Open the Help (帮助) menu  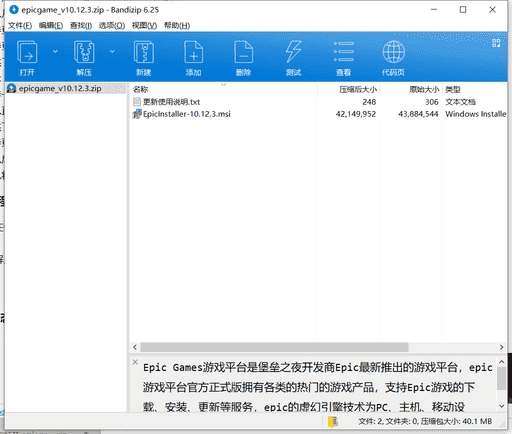tap(177, 25)
